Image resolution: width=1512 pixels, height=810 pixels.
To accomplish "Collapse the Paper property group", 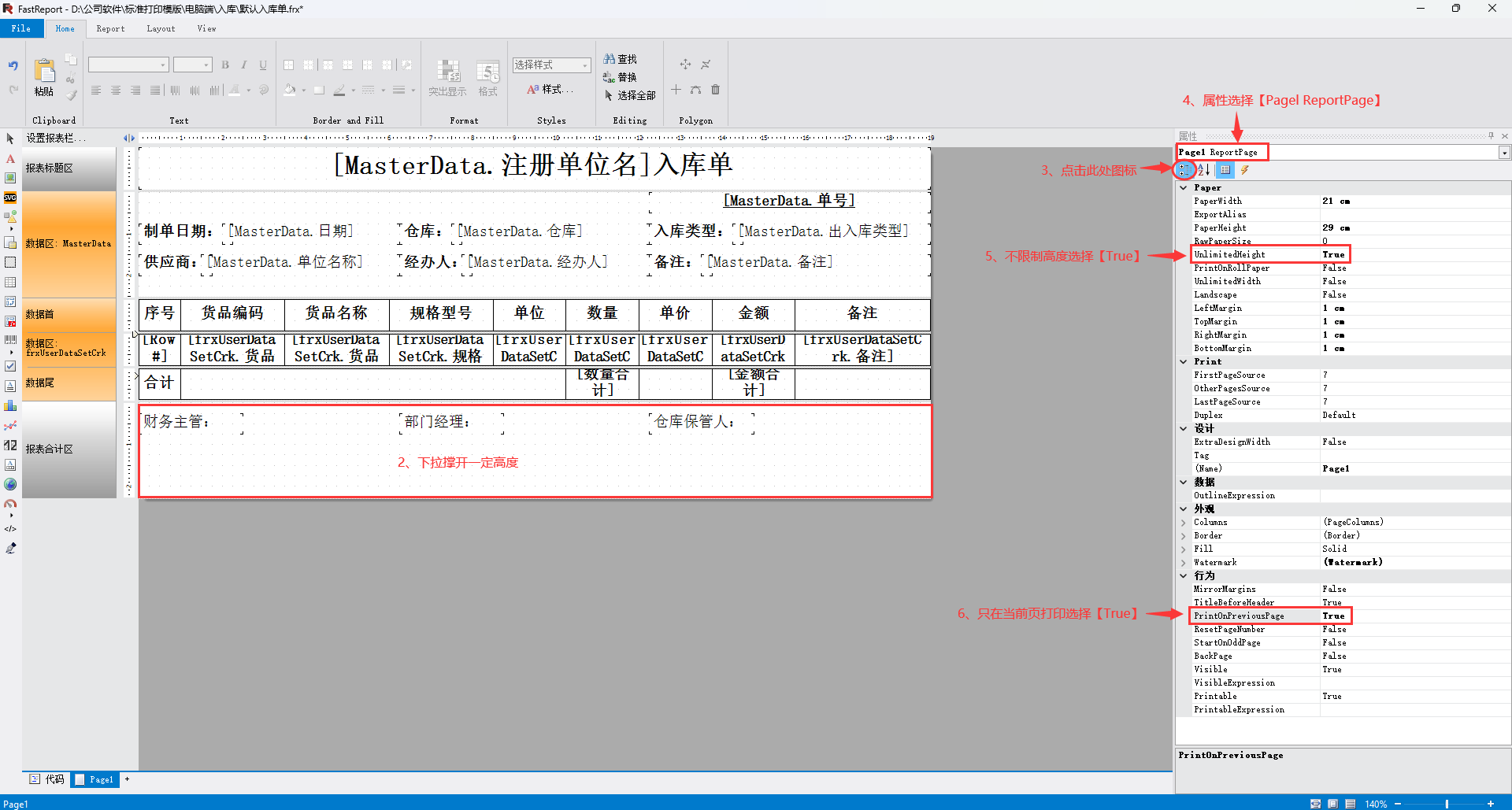I will [x=1184, y=188].
